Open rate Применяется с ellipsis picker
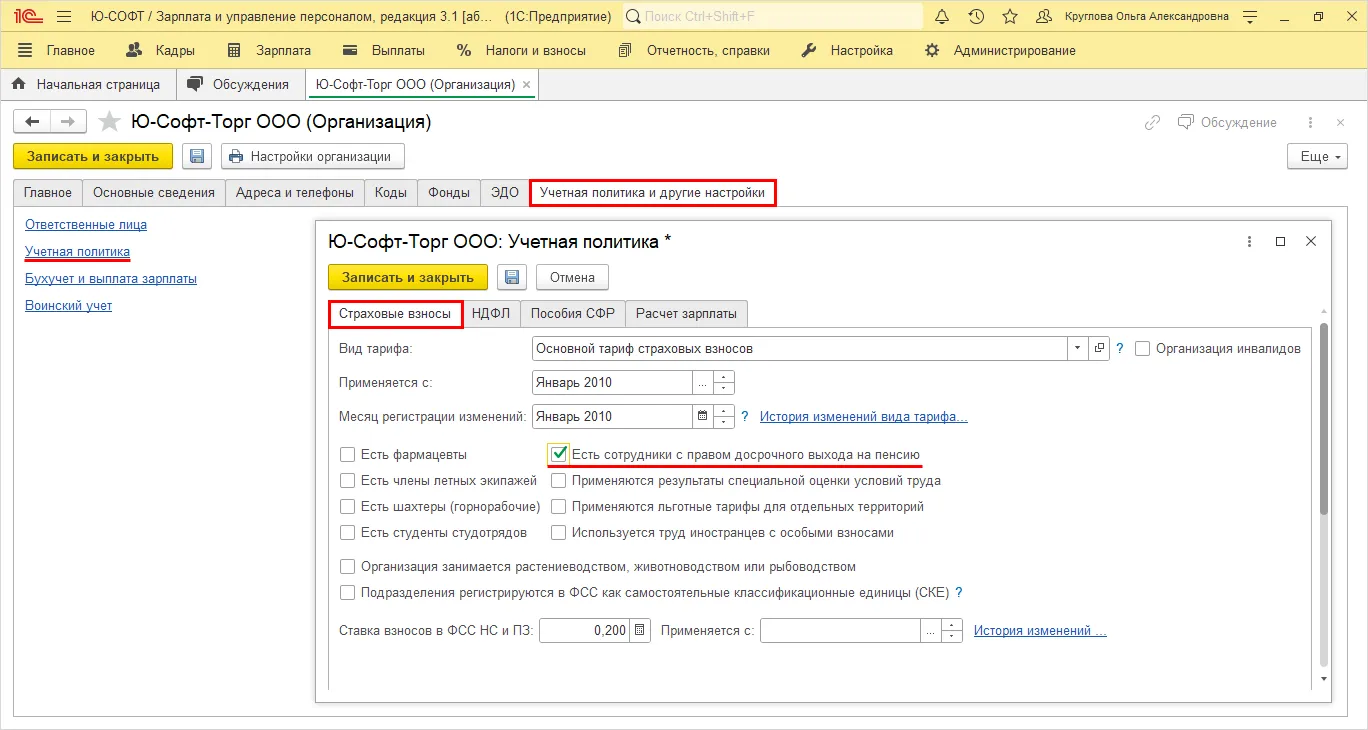Image resolution: width=1368 pixels, height=730 pixels. (x=931, y=631)
